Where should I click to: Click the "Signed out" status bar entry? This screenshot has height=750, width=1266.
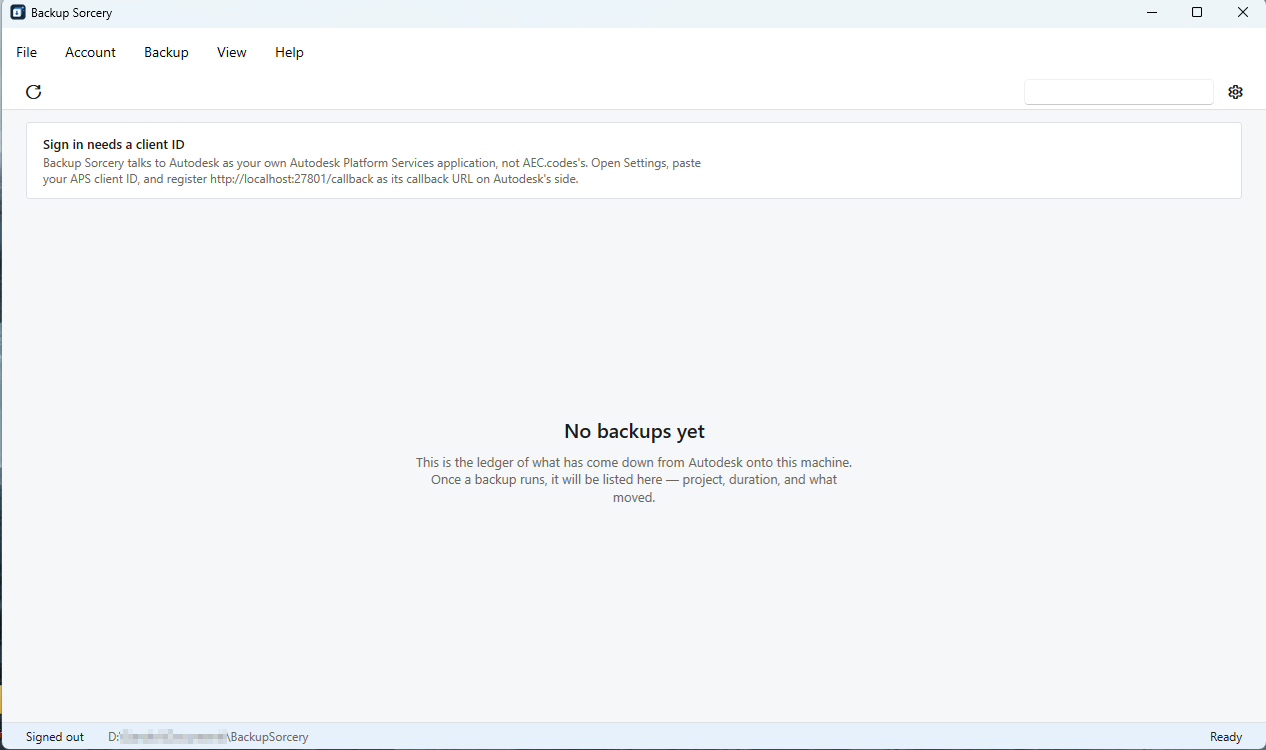pyautogui.click(x=55, y=737)
